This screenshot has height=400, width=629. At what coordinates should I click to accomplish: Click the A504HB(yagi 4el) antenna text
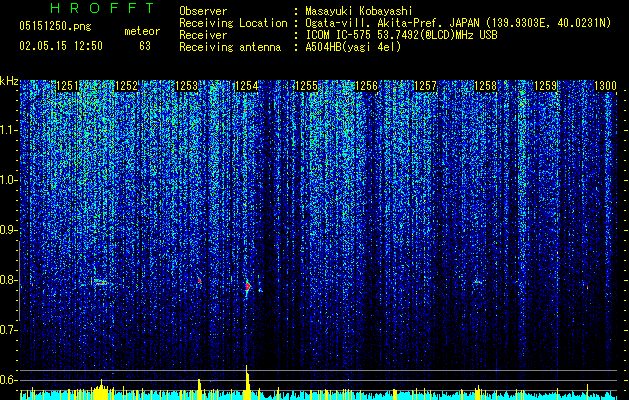[353, 47]
